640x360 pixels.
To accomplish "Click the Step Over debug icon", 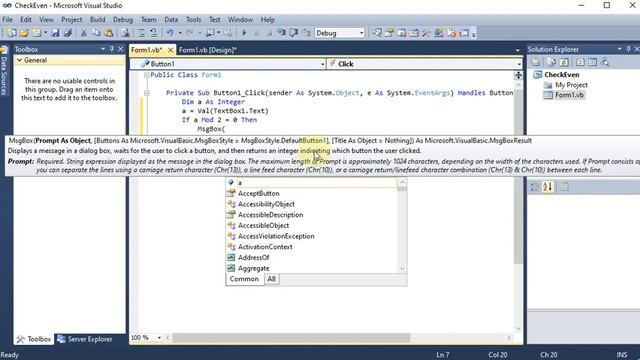I will (294, 33).
